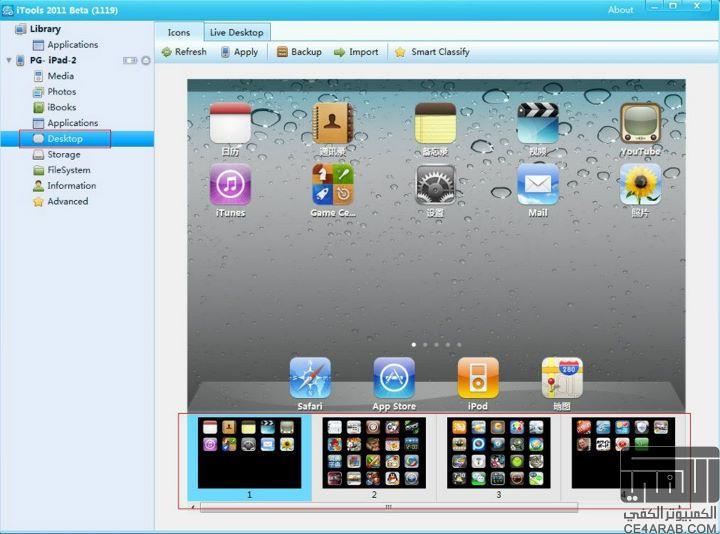This screenshot has width=720, height=534.
Task: Switch to the Icons tab
Action: point(179,33)
